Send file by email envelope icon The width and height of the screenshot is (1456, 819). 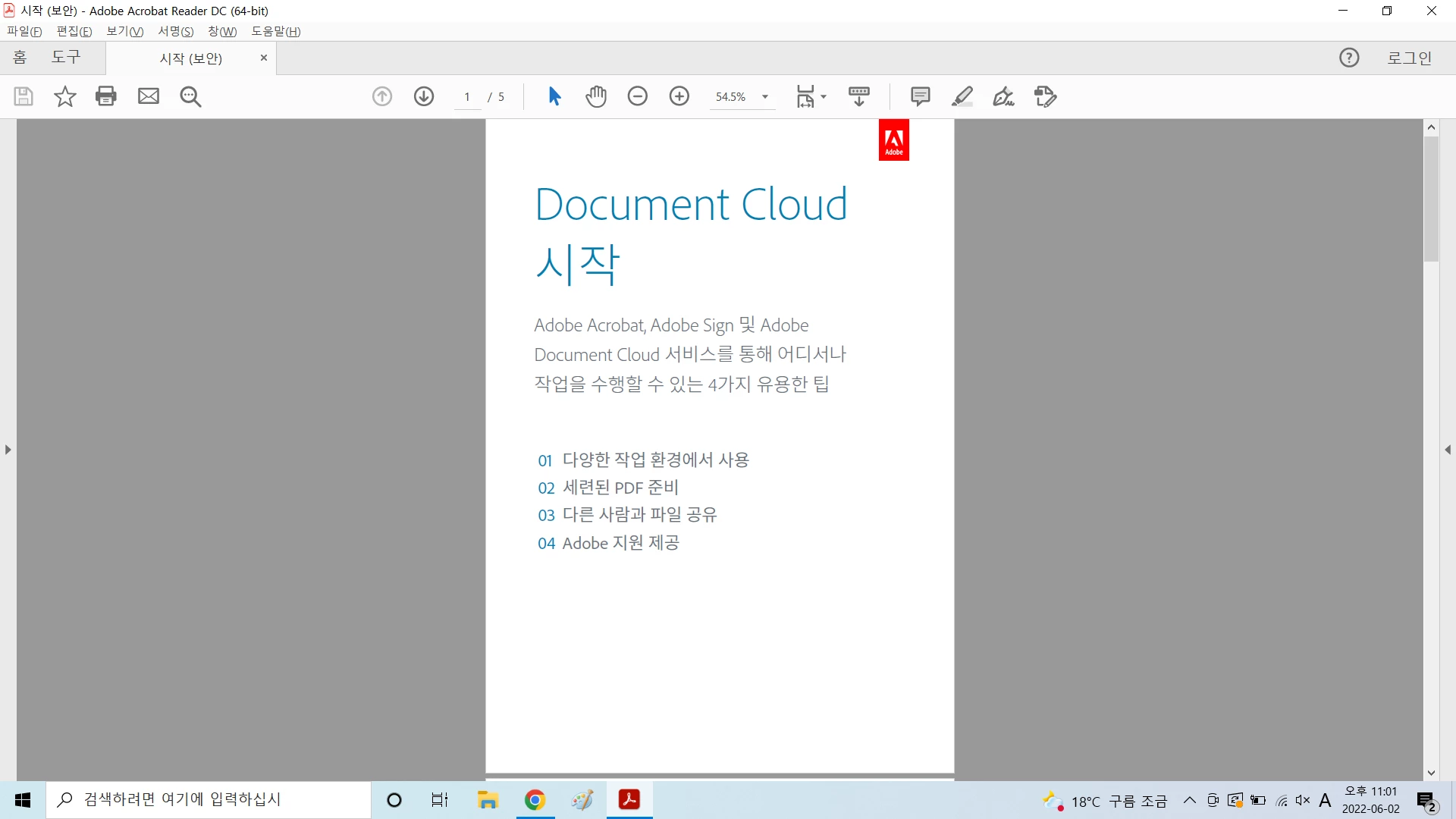pyautogui.click(x=149, y=96)
